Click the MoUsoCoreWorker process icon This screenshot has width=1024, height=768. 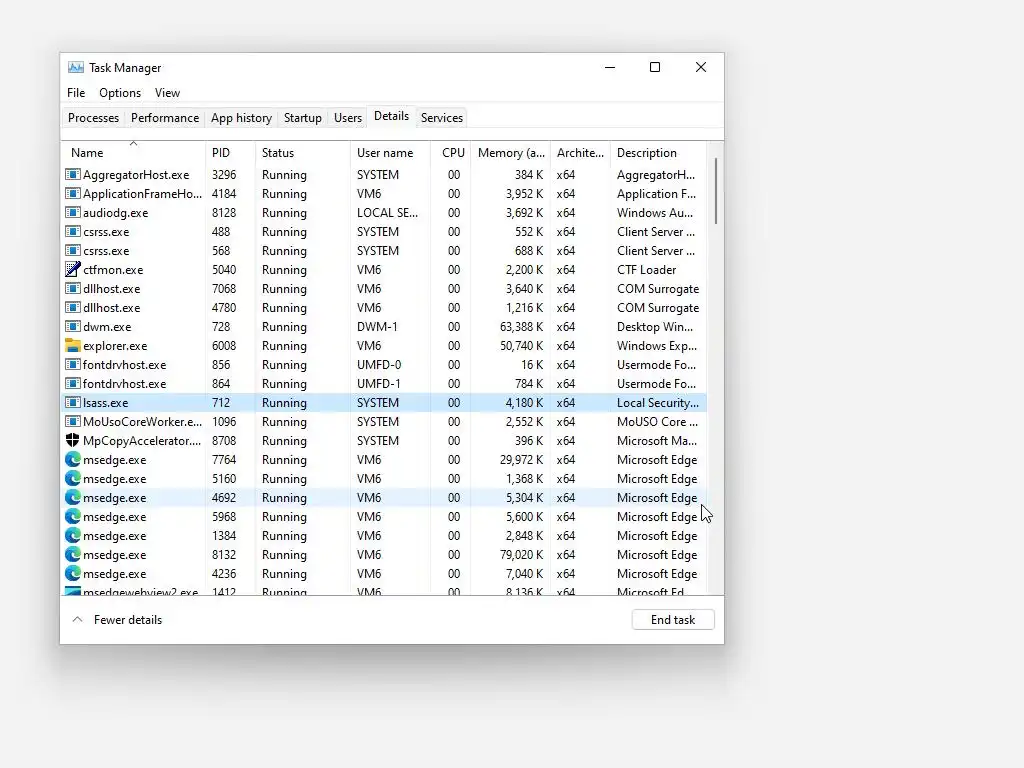tap(72, 421)
